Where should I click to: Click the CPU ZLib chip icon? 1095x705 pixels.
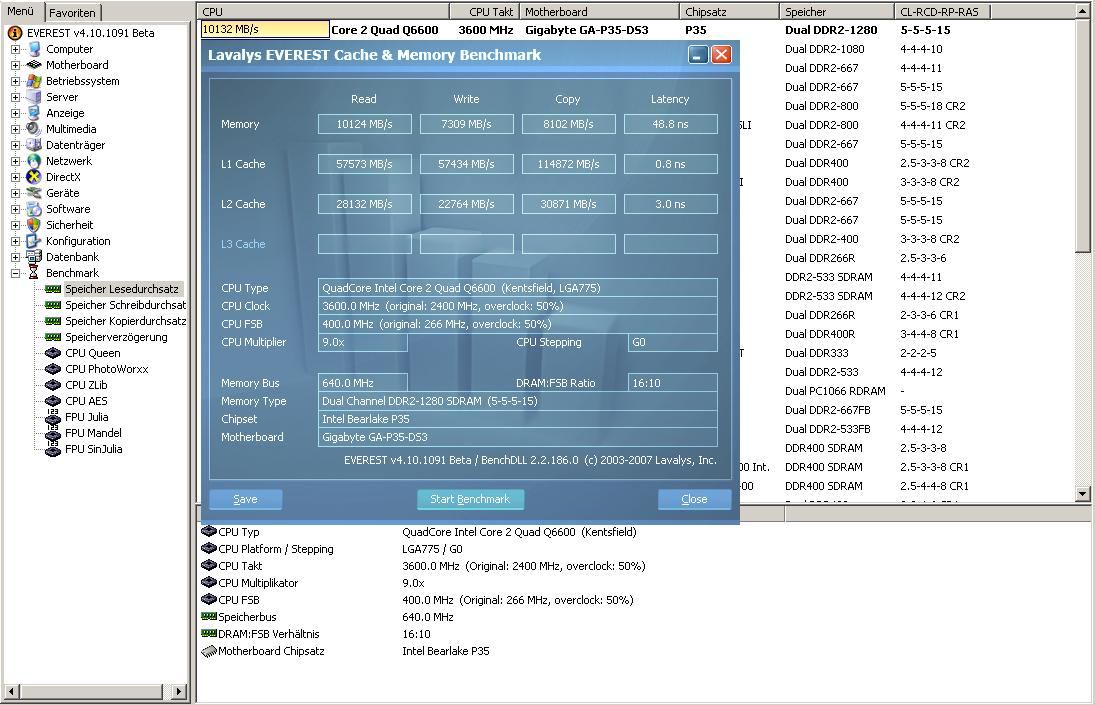pyautogui.click(x=53, y=385)
